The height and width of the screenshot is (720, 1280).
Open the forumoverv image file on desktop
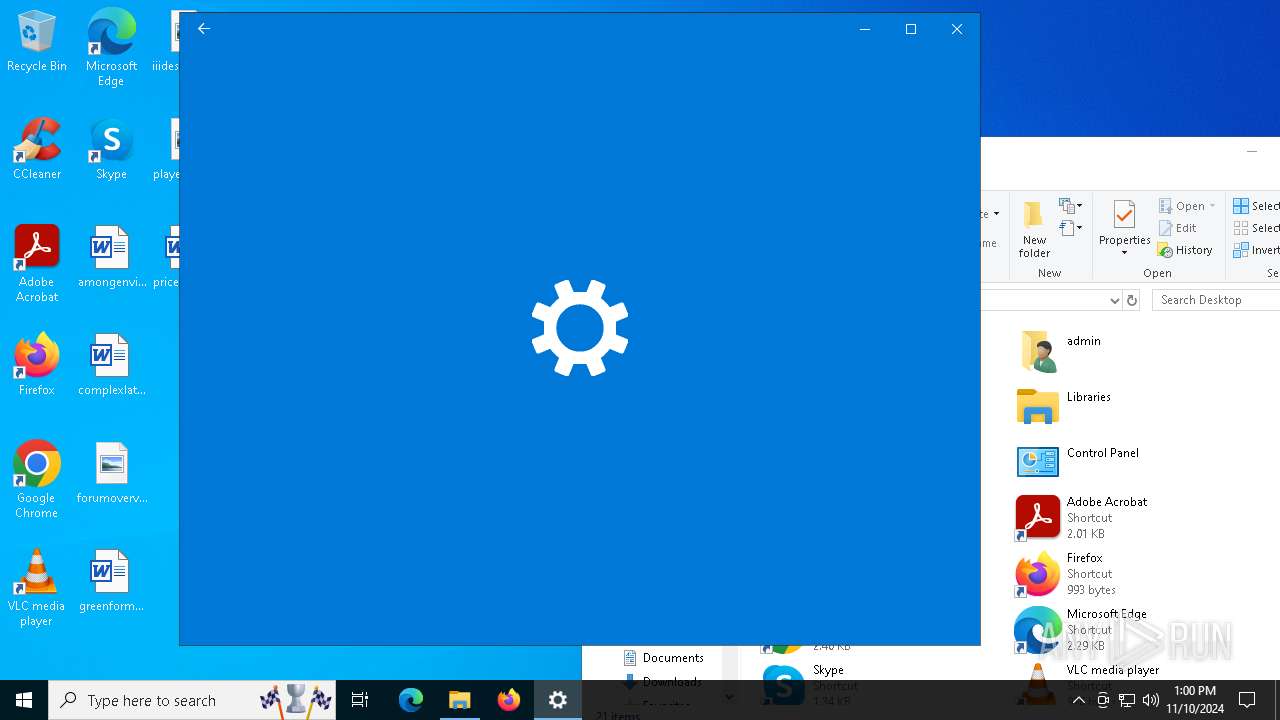pyautogui.click(x=111, y=474)
